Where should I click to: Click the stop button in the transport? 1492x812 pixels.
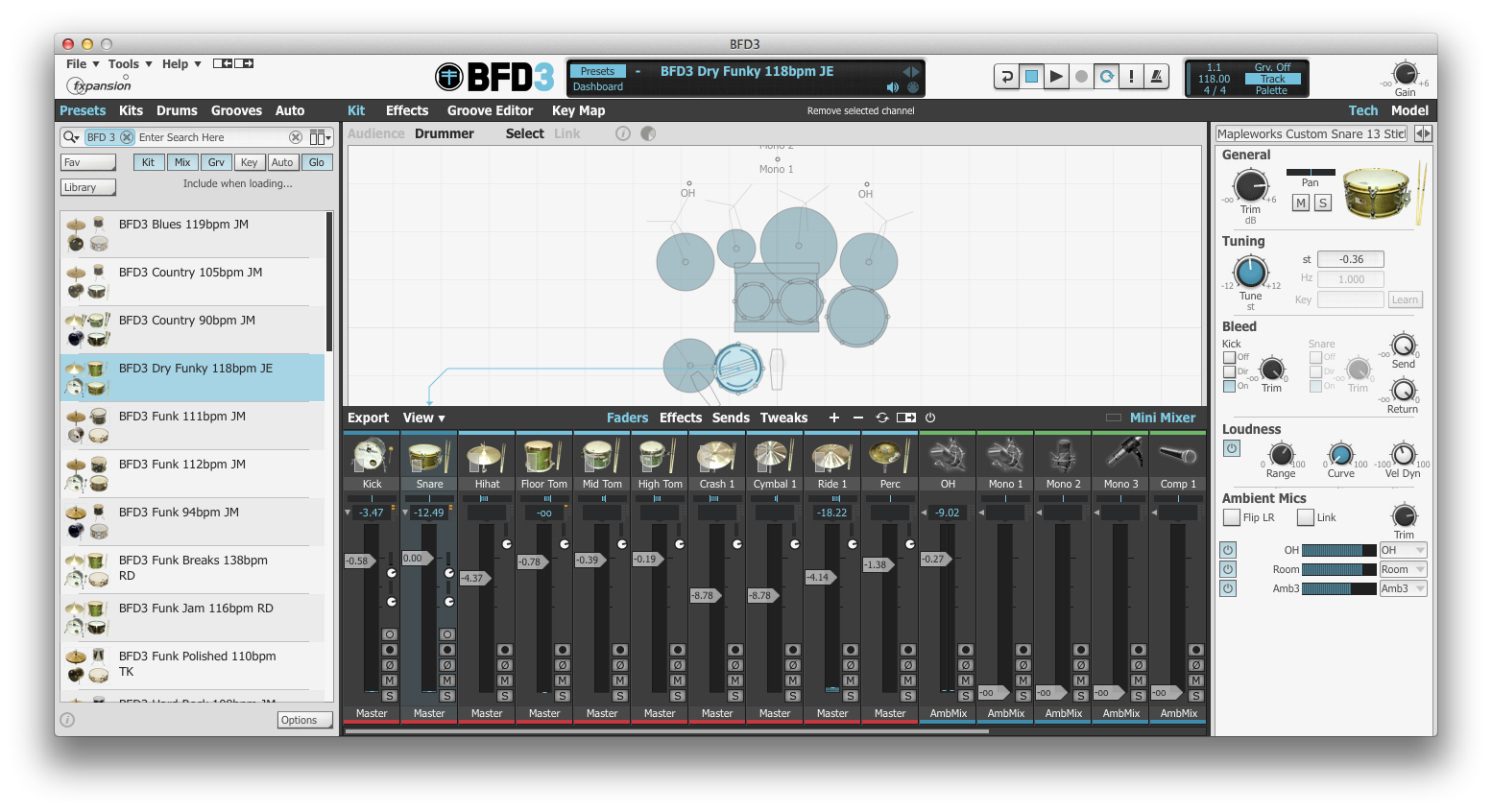click(1031, 77)
